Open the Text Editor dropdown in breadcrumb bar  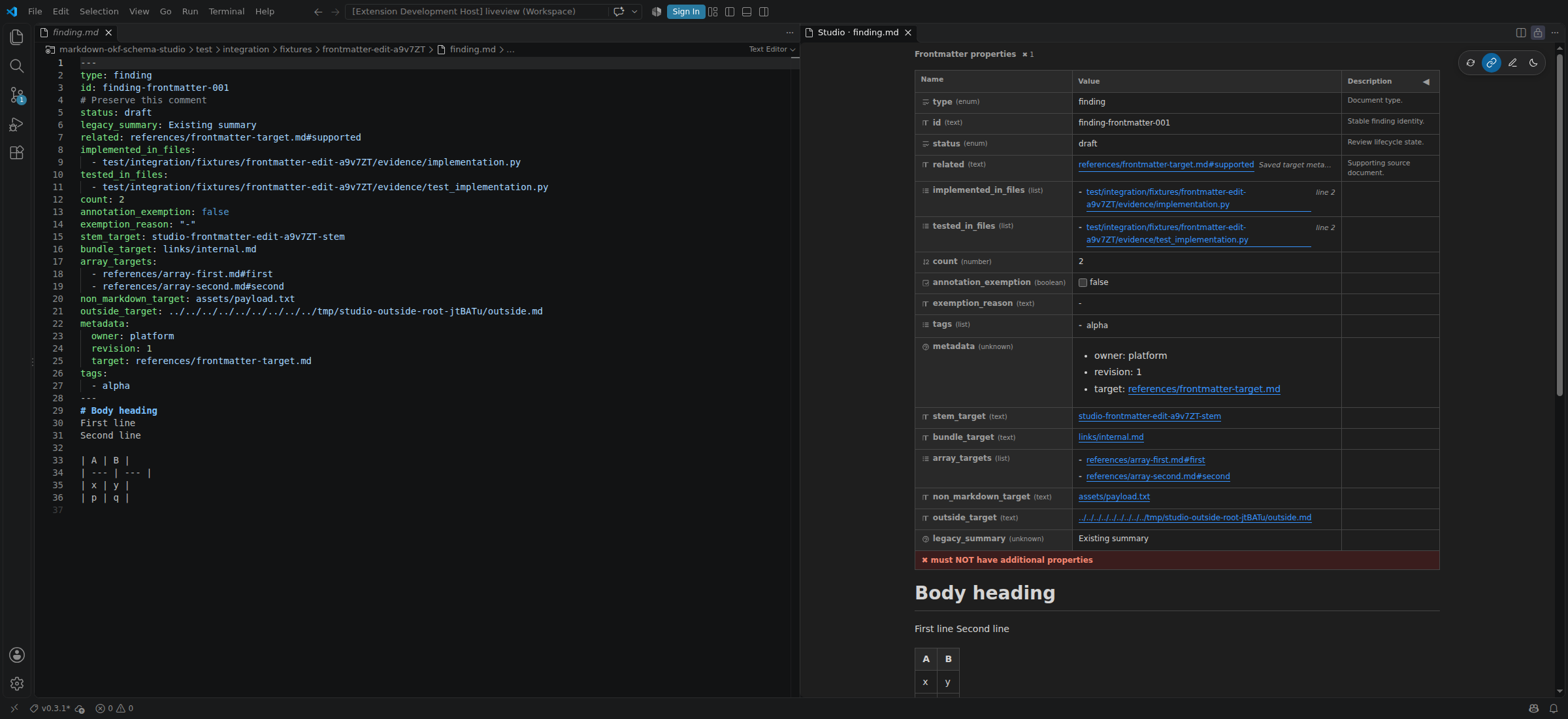coord(772,50)
